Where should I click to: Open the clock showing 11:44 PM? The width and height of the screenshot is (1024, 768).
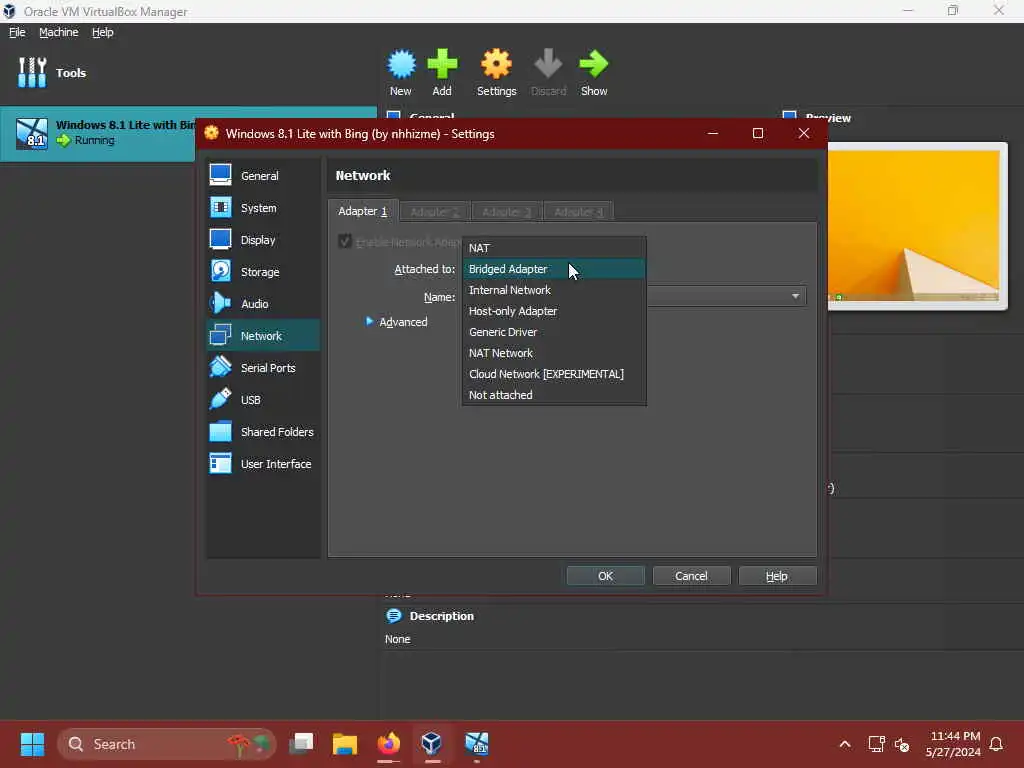click(953, 744)
